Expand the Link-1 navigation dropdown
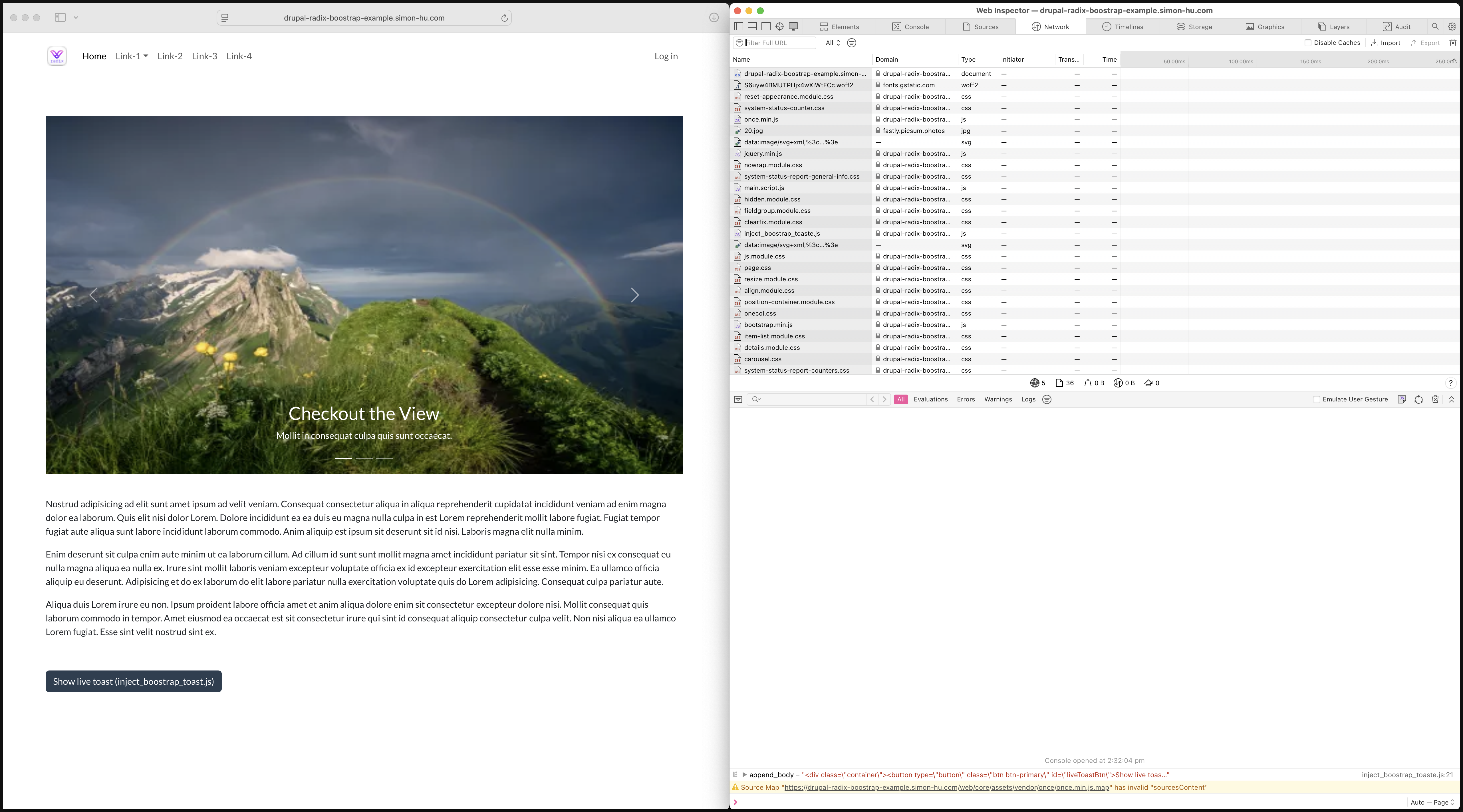This screenshot has height=812, width=1463. (132, 56)
